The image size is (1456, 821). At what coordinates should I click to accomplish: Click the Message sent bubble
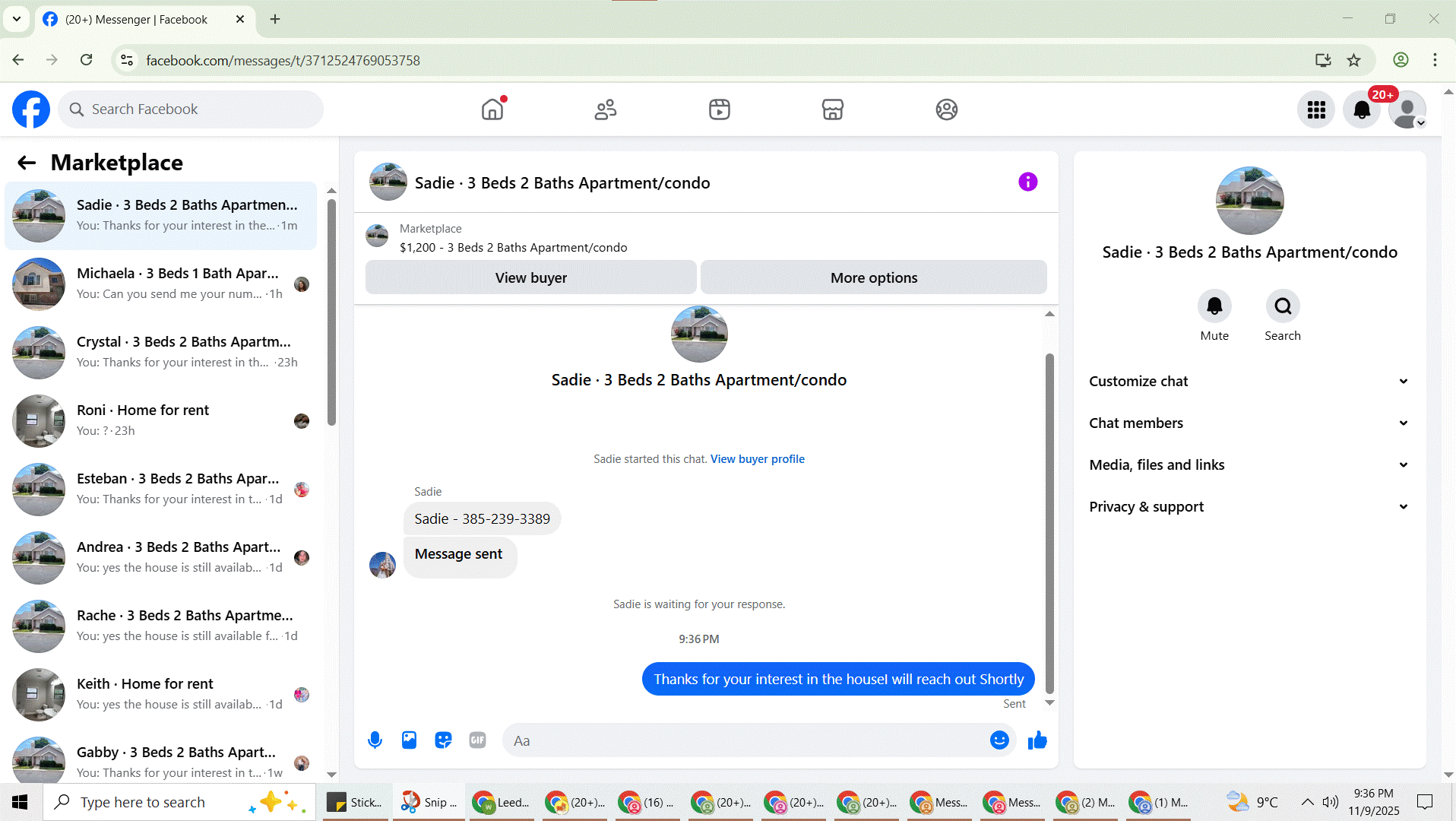(x=460, y=557)
